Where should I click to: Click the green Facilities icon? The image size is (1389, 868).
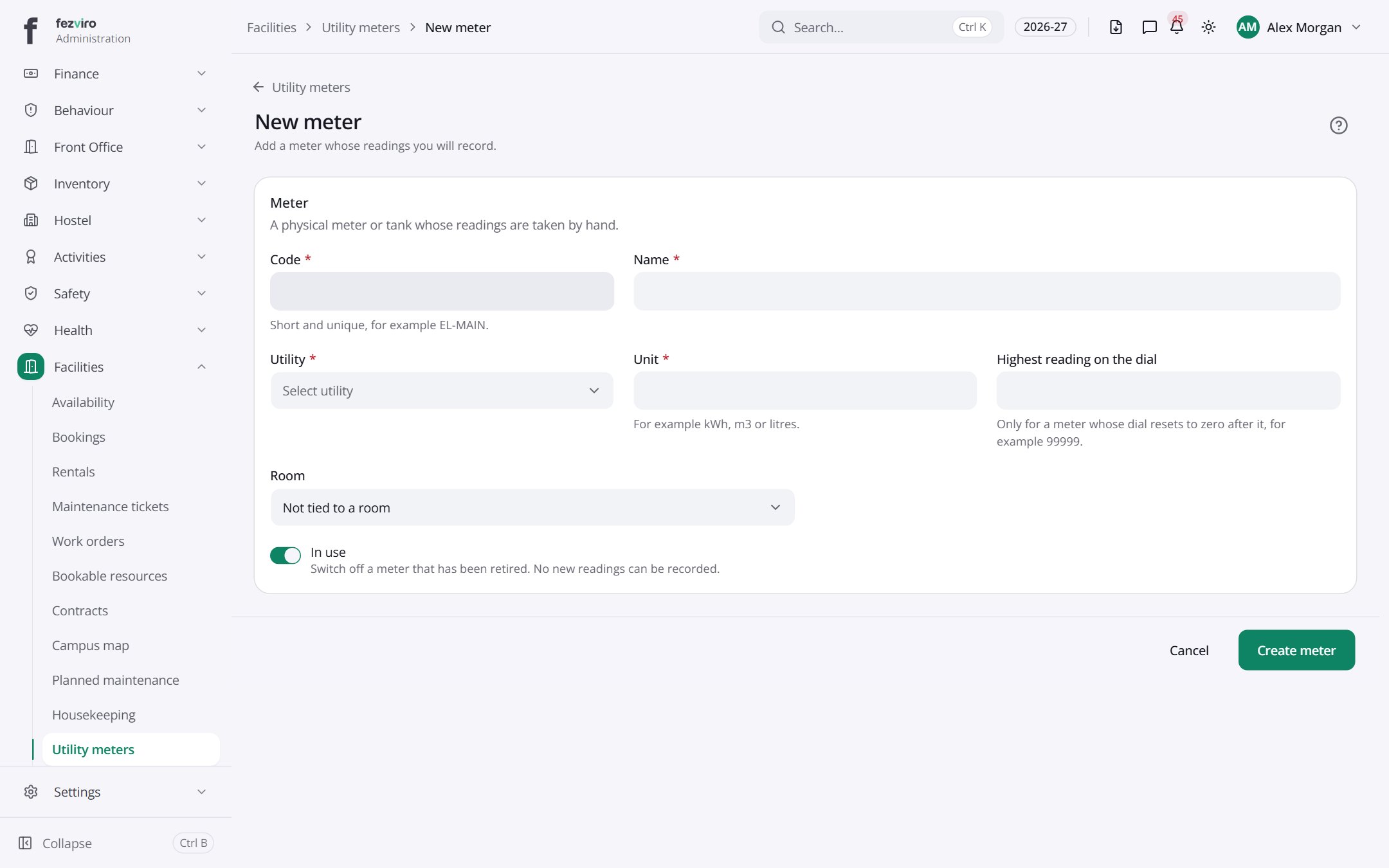coord(31,366)
